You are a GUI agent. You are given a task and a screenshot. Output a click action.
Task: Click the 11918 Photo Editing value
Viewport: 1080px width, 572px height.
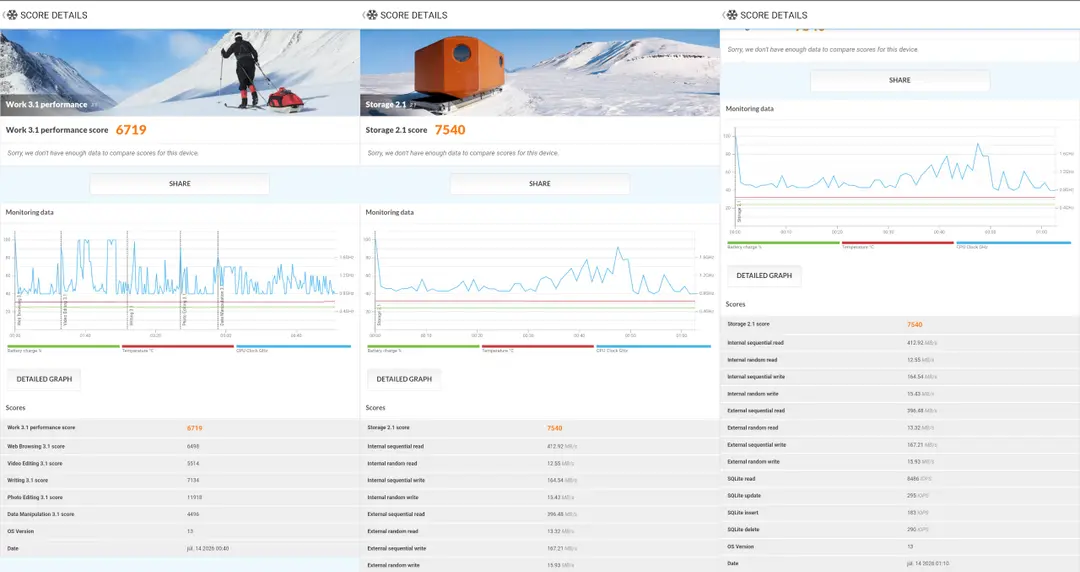(x=194, y=498)
